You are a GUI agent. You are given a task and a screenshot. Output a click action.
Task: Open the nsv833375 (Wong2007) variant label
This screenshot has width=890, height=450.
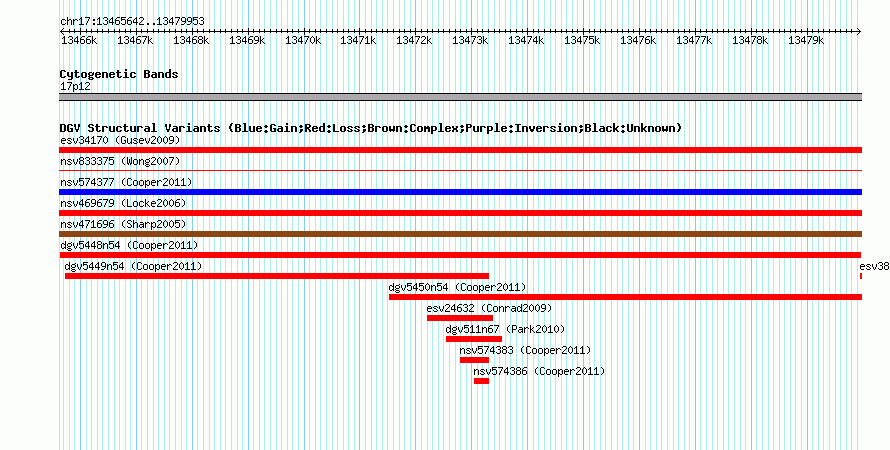(120, 162)
